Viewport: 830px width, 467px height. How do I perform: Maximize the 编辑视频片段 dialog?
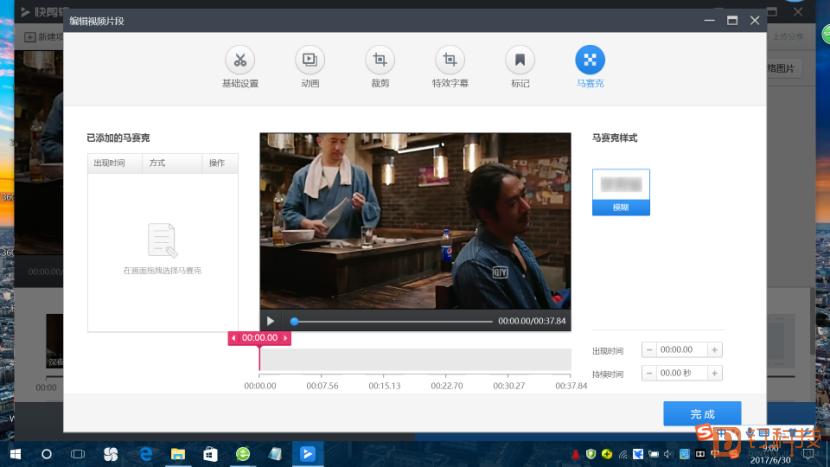(732, 21)
